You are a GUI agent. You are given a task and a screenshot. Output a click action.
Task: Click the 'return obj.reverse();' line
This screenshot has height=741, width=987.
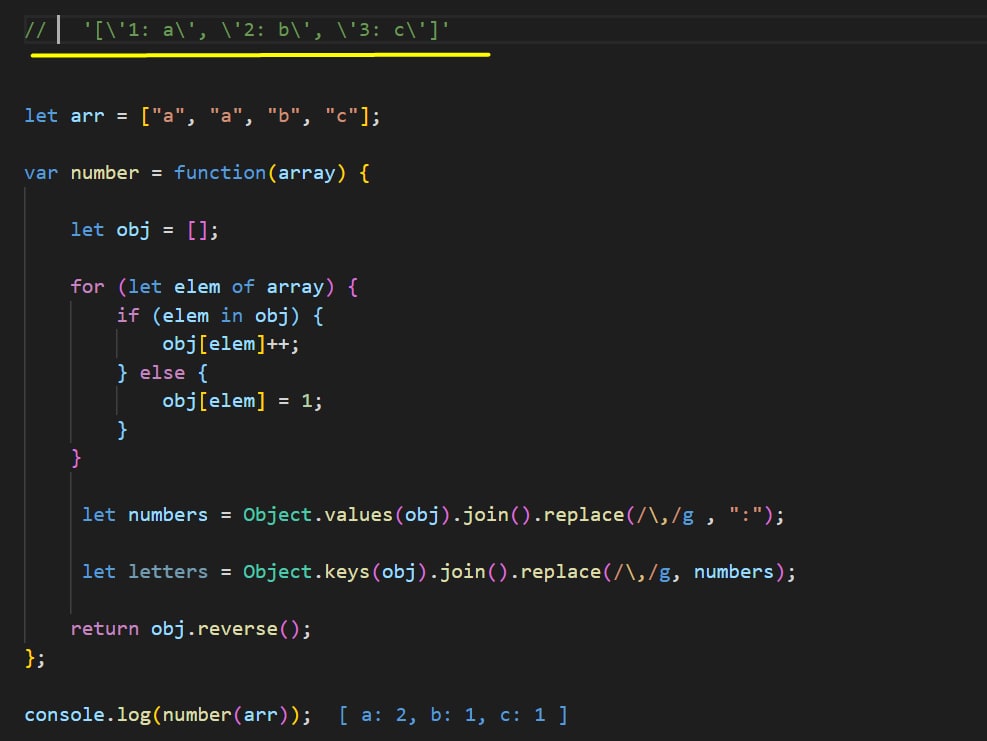pos(191,629)
